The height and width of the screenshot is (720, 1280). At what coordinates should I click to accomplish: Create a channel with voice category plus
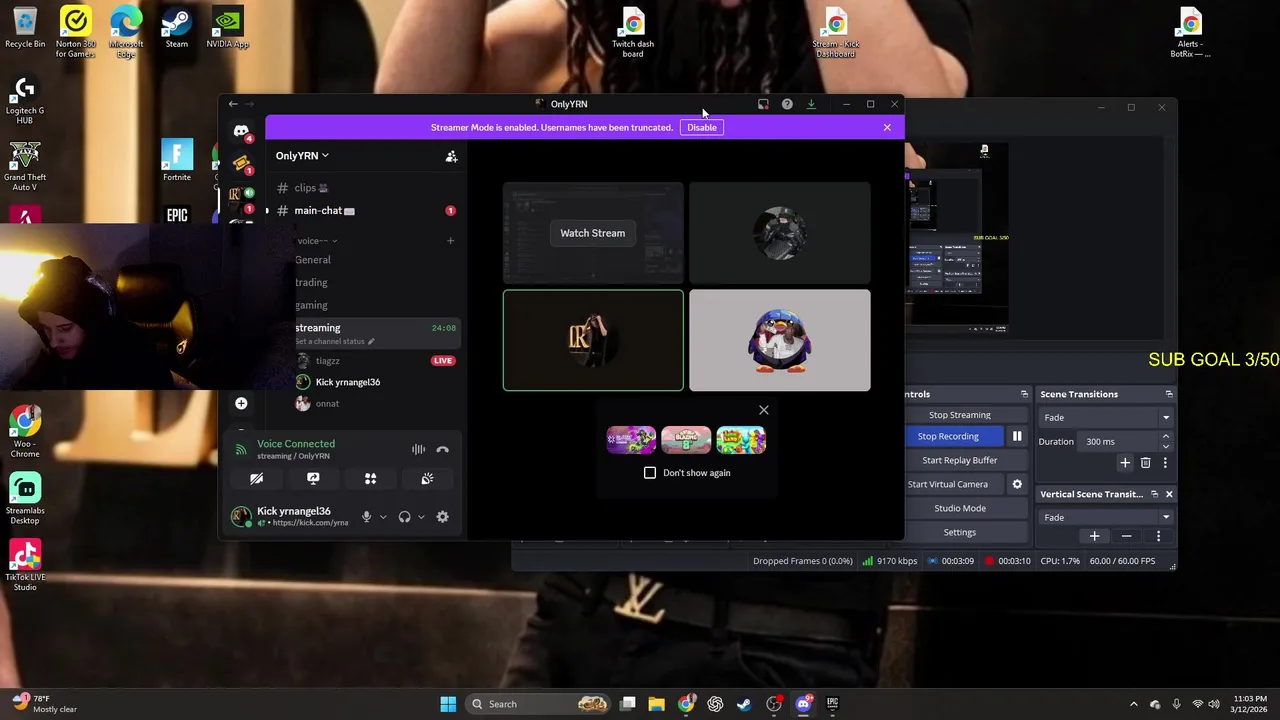pos(450,241)
